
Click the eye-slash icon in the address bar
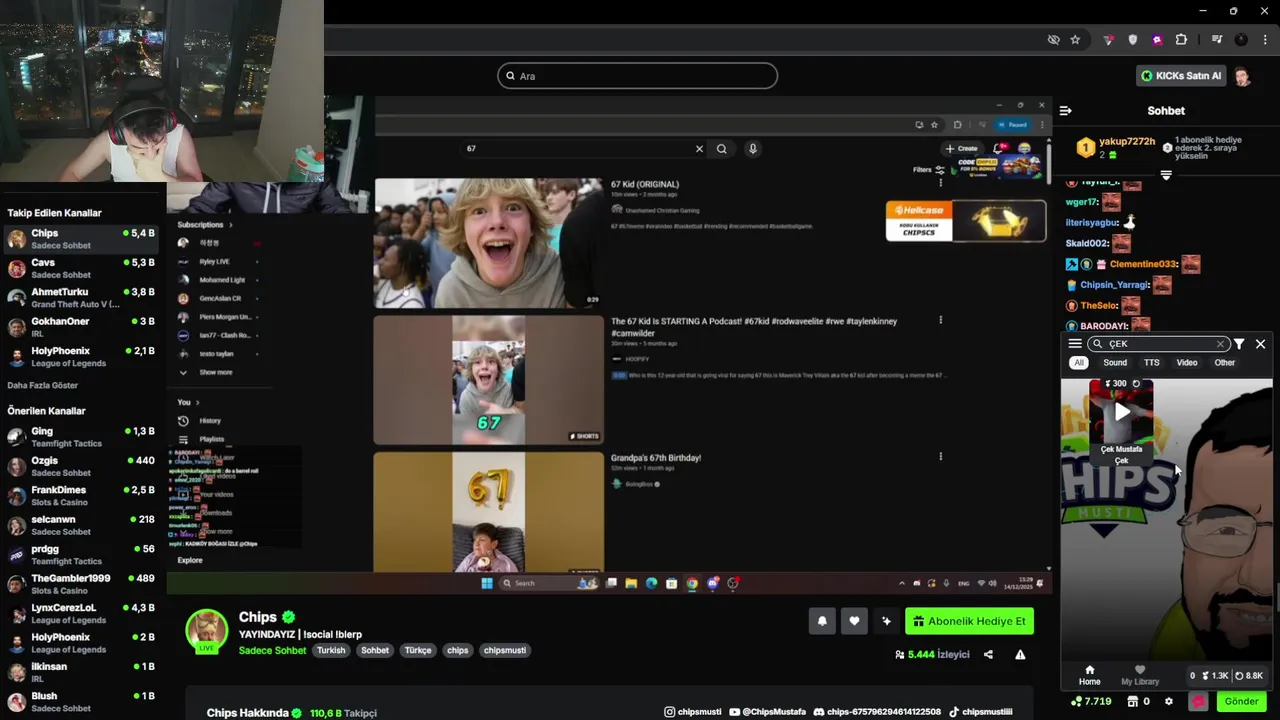click(1053, 40)
